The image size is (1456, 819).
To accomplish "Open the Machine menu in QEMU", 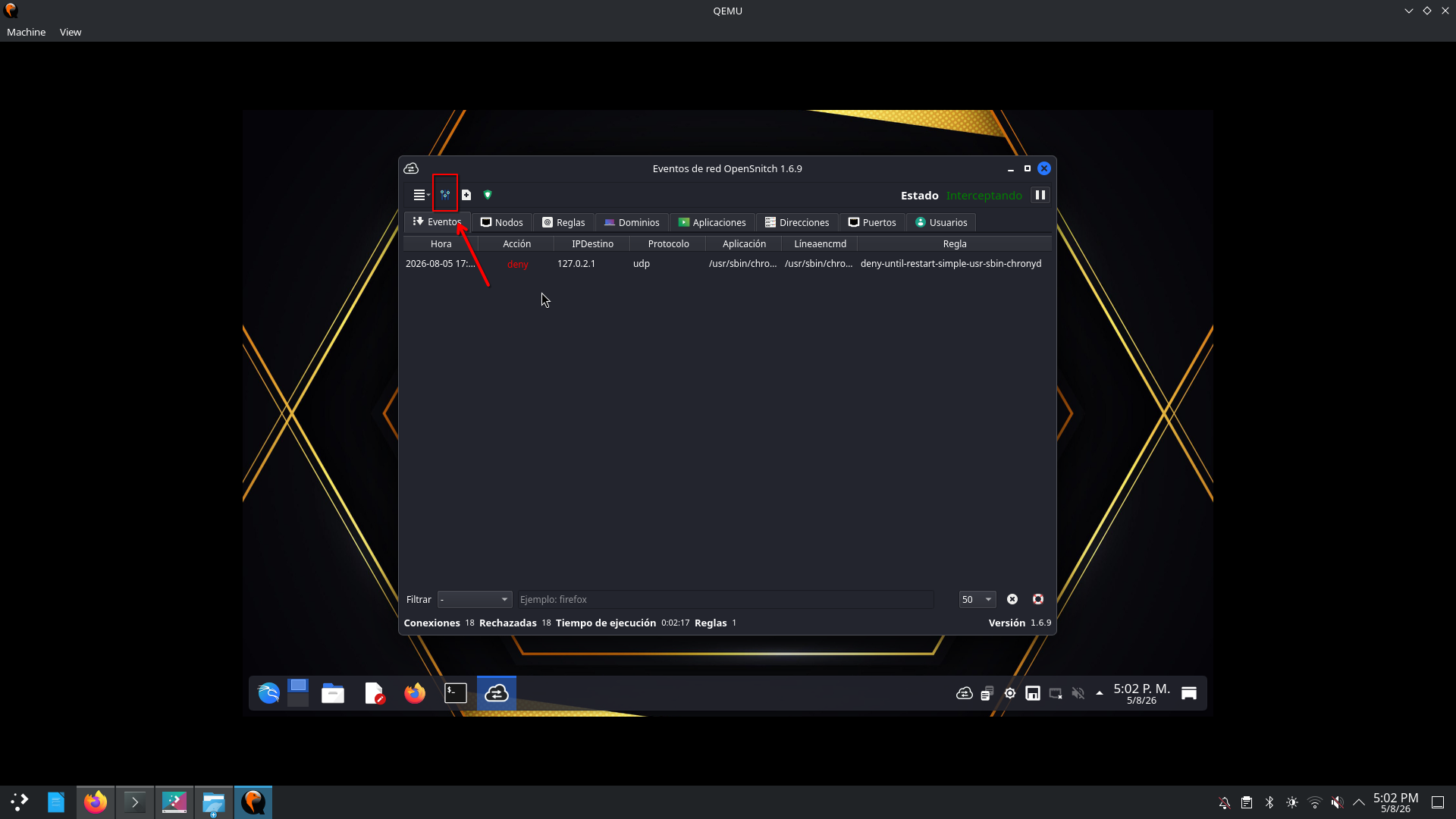I will click(26, 32).
